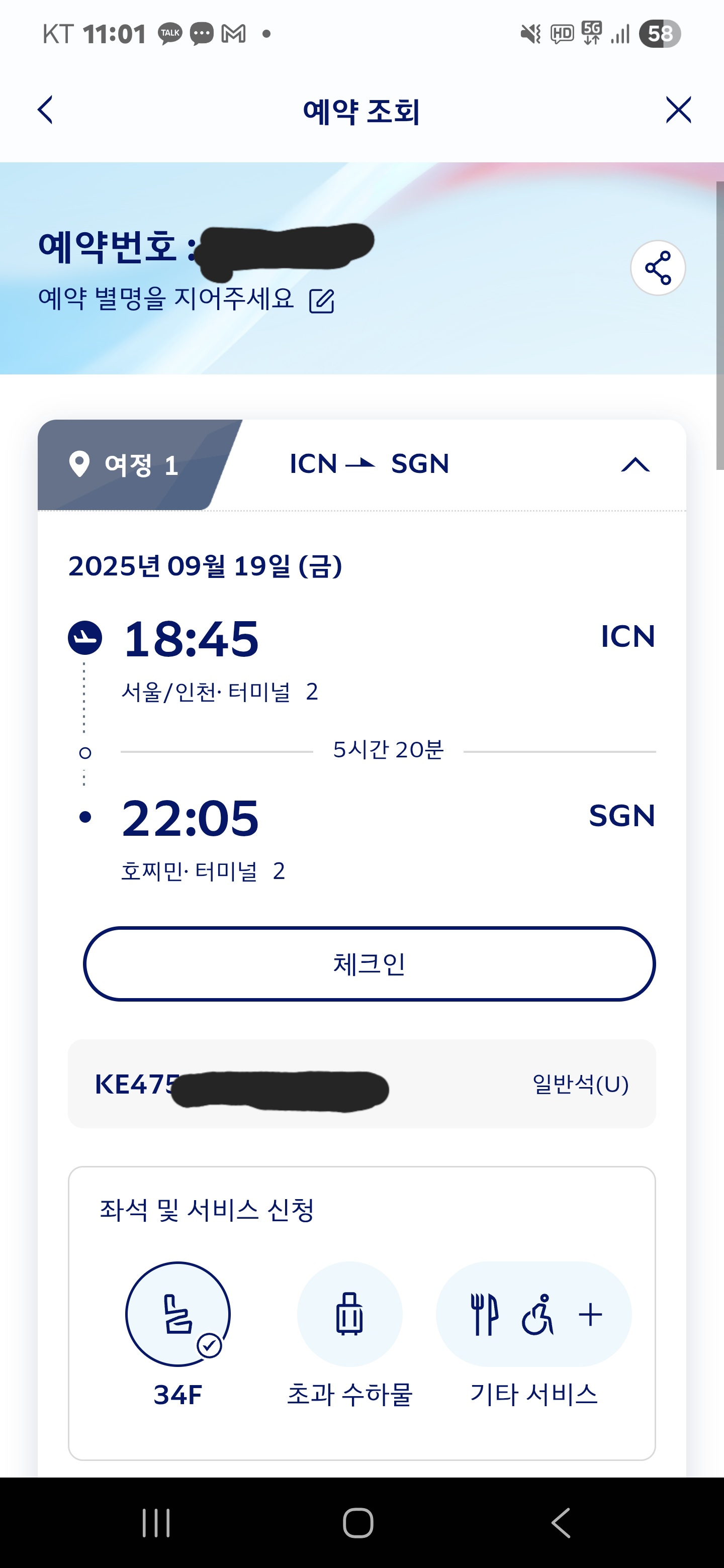Open in-flight meal service icon
Screen dimensions: 724x1568
click(x=485, y=1315)
